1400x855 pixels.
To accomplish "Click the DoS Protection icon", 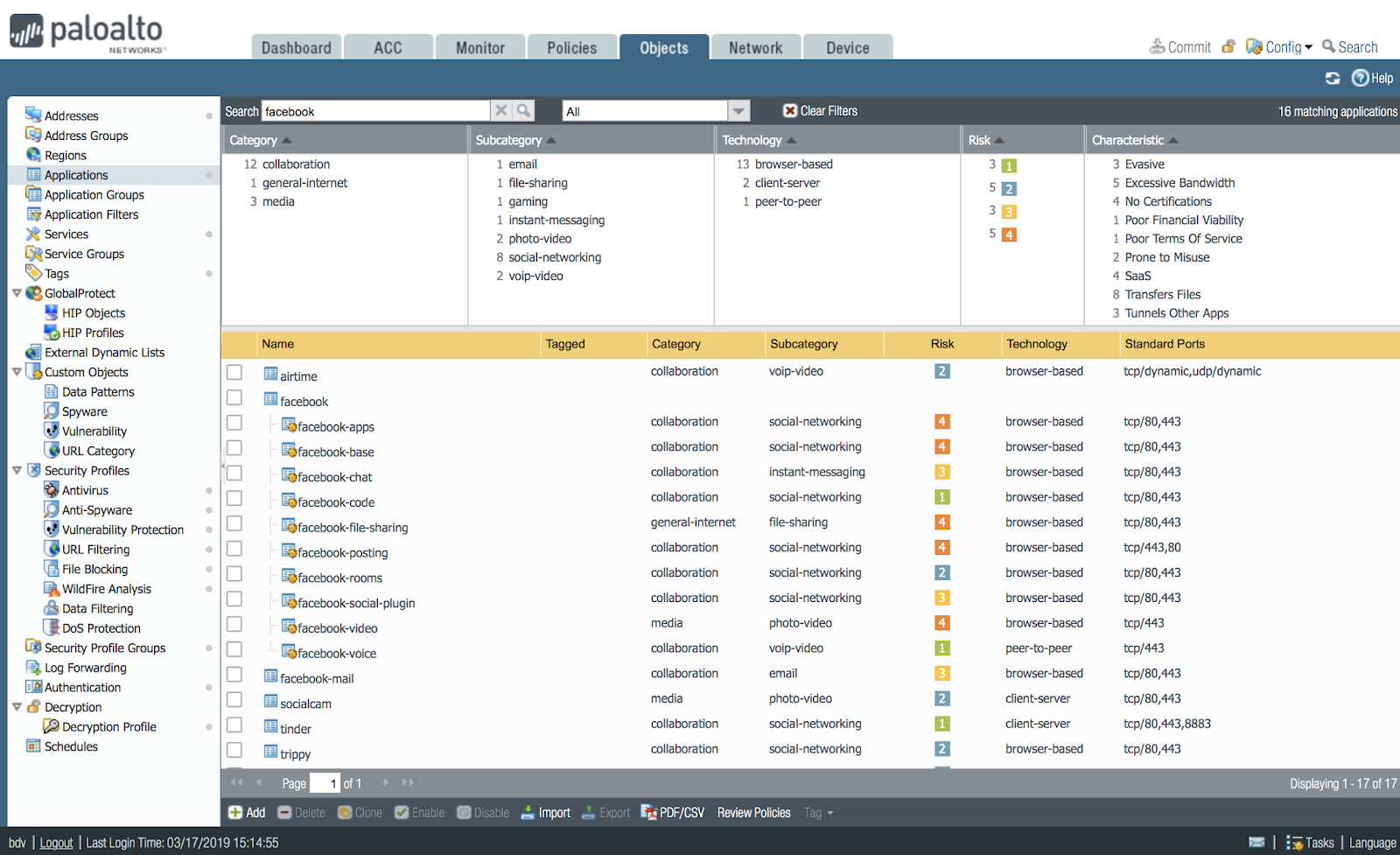I will (x=51, y=628).
